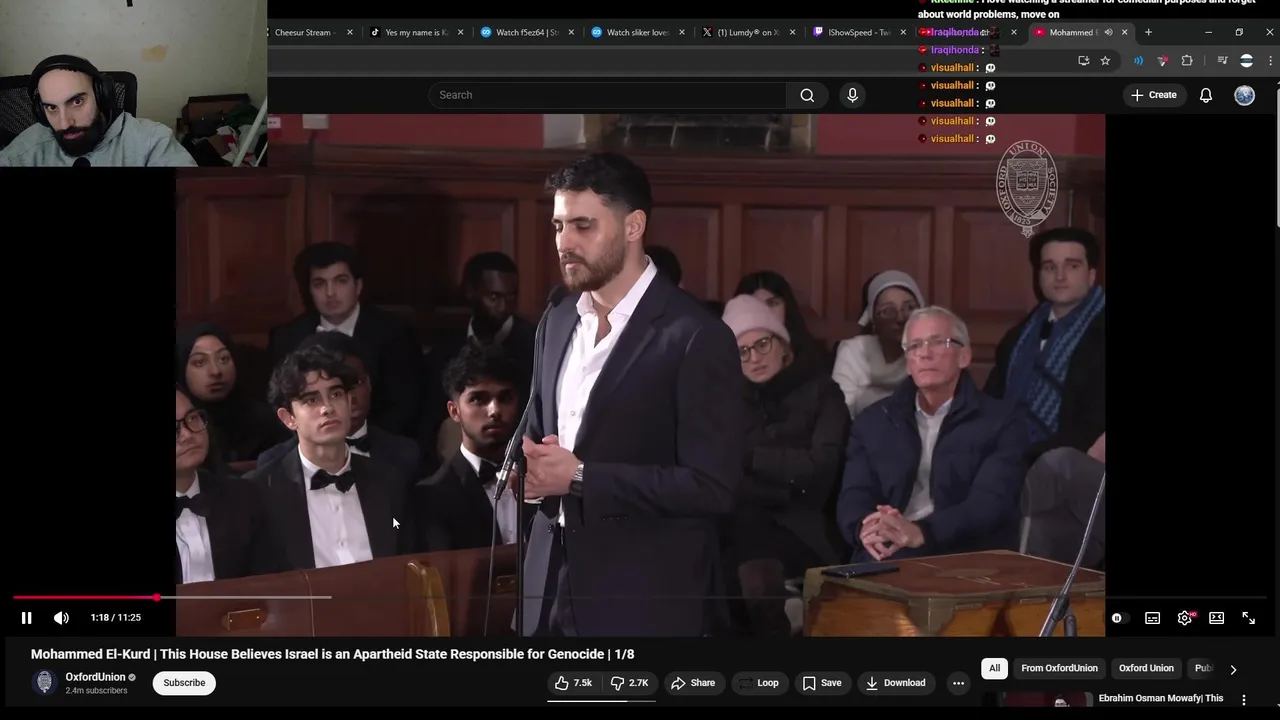Open the Chrome profile avatar

click(x=1246, y=61)
